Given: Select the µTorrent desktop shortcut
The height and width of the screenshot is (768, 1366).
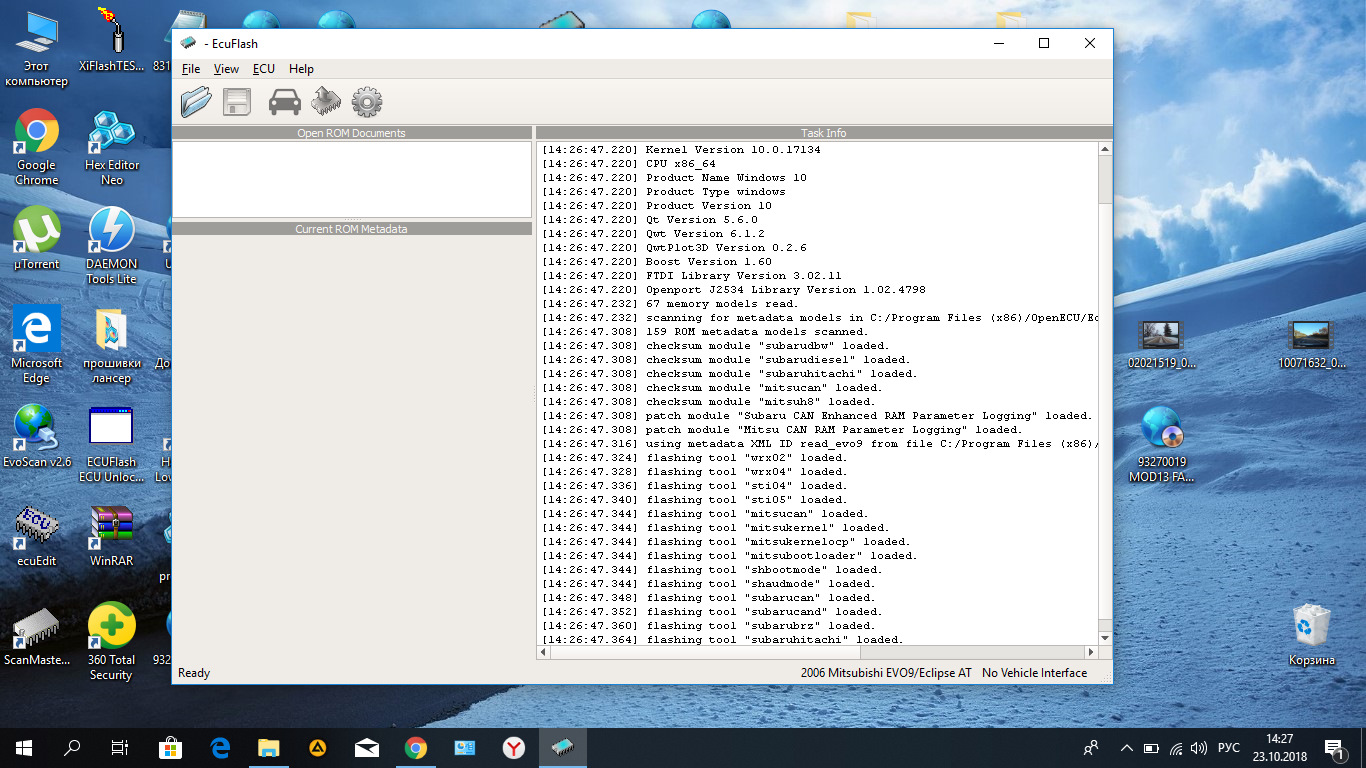Looking at the screenshot, I should pos(37,239).
